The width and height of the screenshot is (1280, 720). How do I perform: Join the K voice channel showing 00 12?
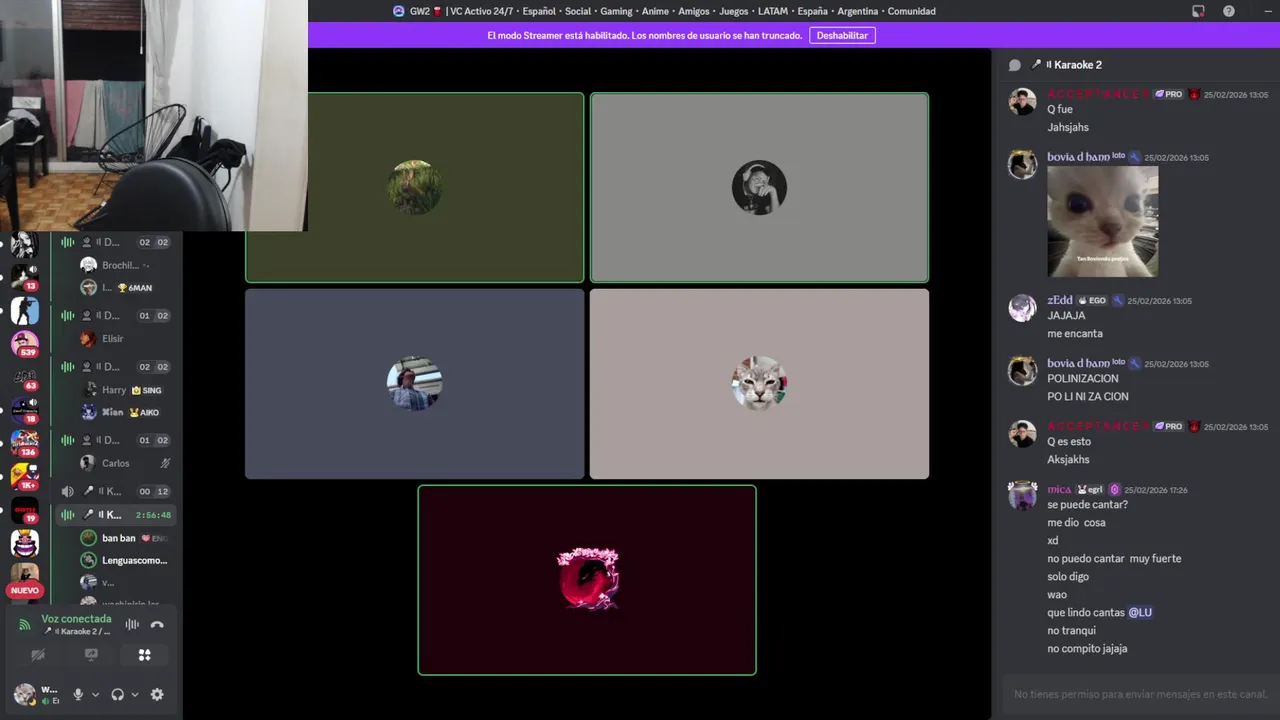pyautogui.click(x=115, y=491)
